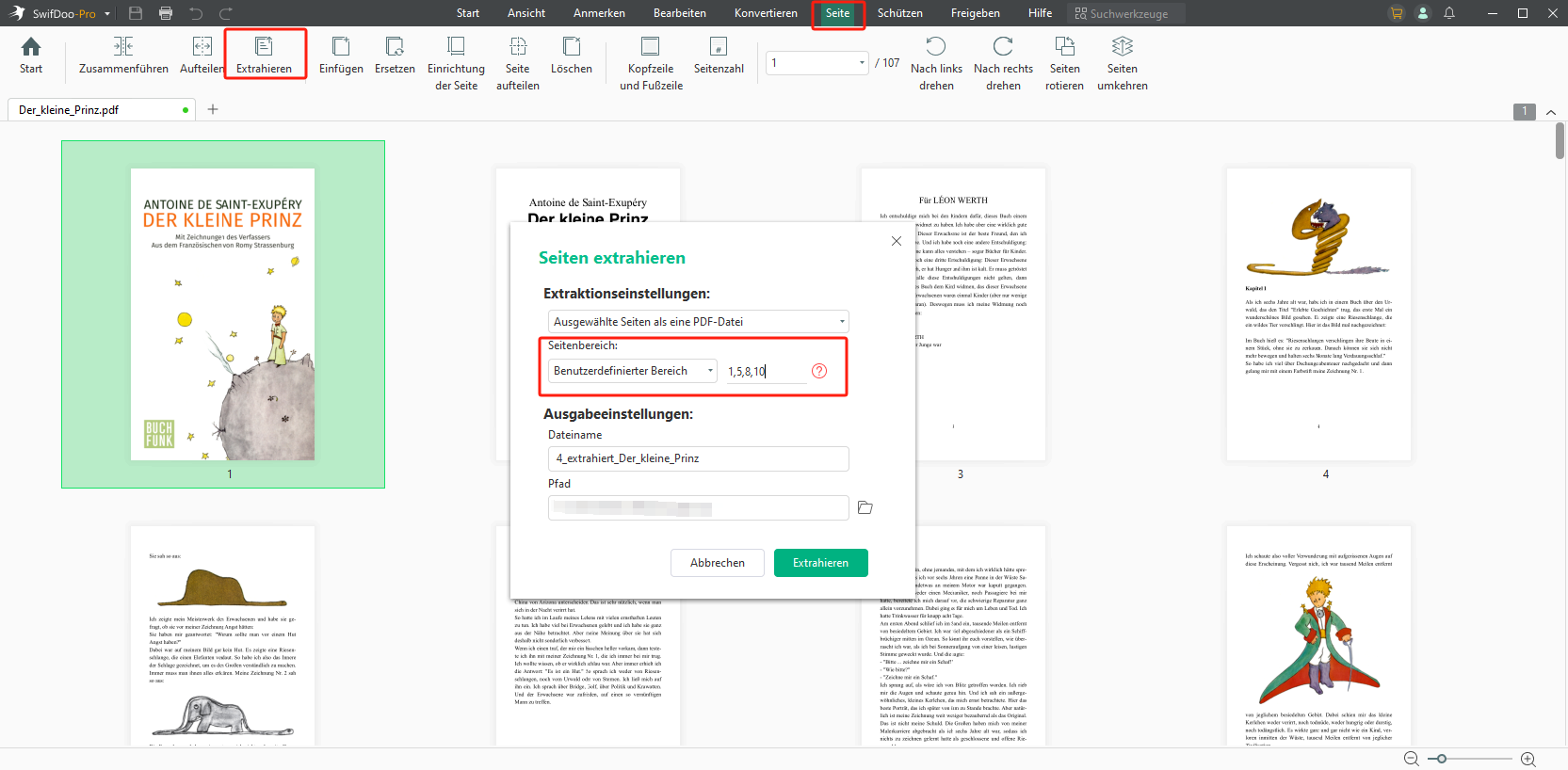Select page 4 snake illustration thumbnail

point(1318,314)
